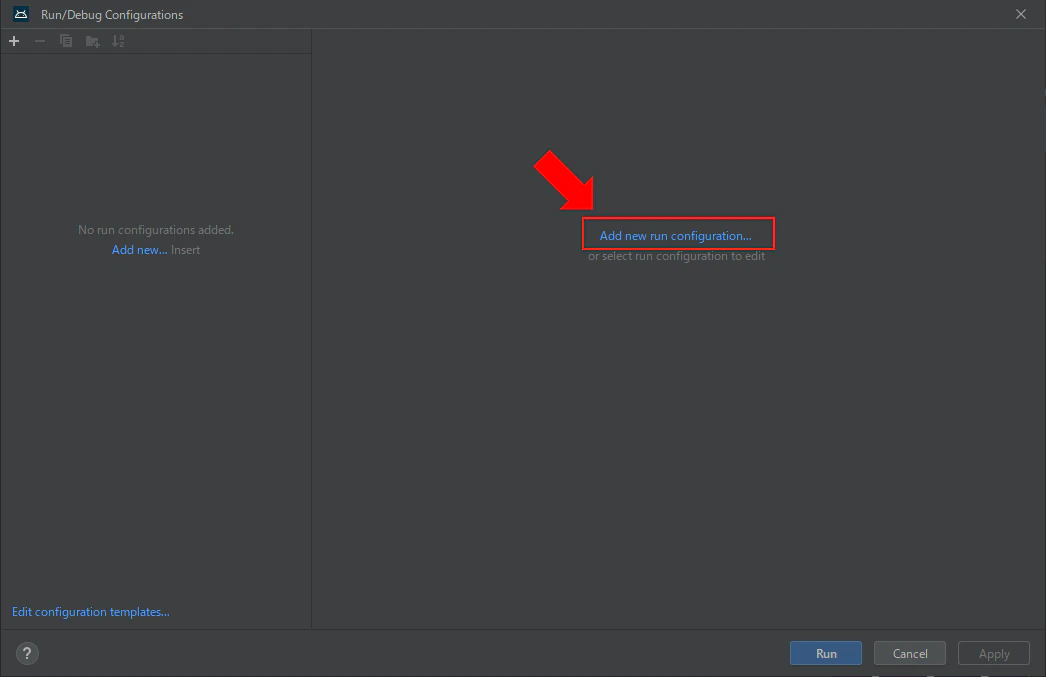Click the plus Add New Configuration icon

[x=14, y=41]
